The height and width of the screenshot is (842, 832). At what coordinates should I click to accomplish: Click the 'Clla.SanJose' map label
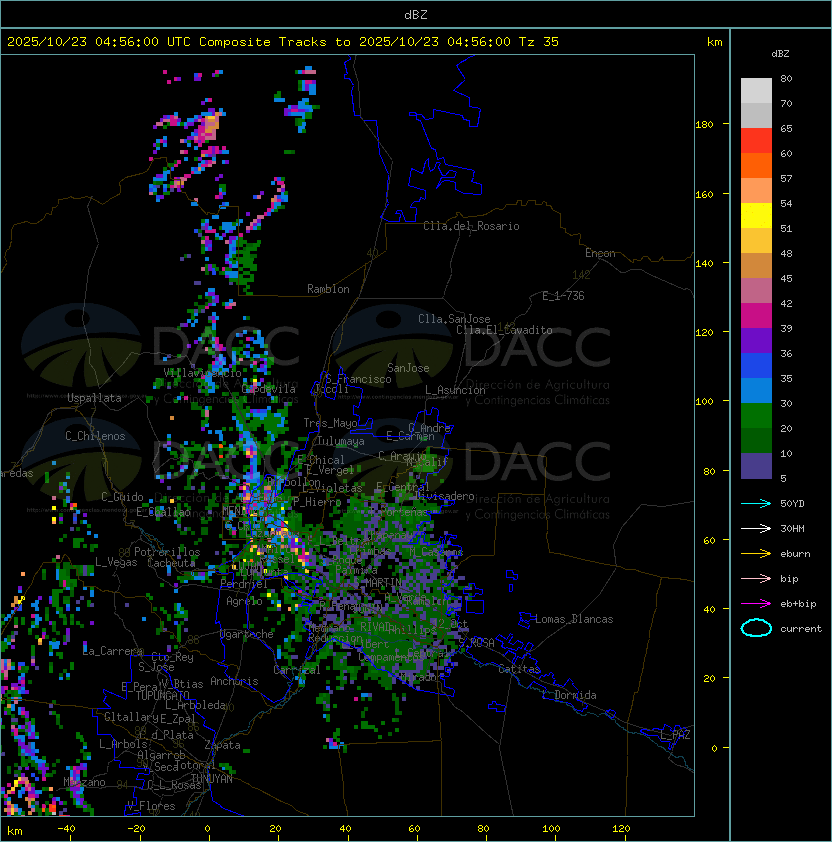click(x=454, y=319)
